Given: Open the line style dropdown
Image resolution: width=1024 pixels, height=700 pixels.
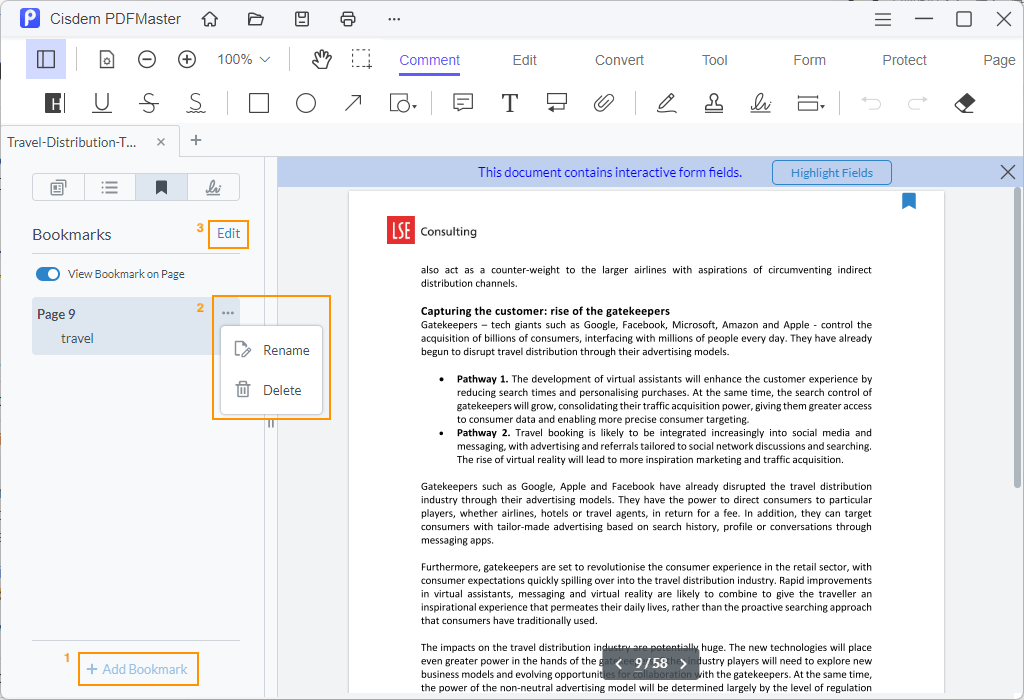Looking at the screenshot, I should [x=810, y=103].
